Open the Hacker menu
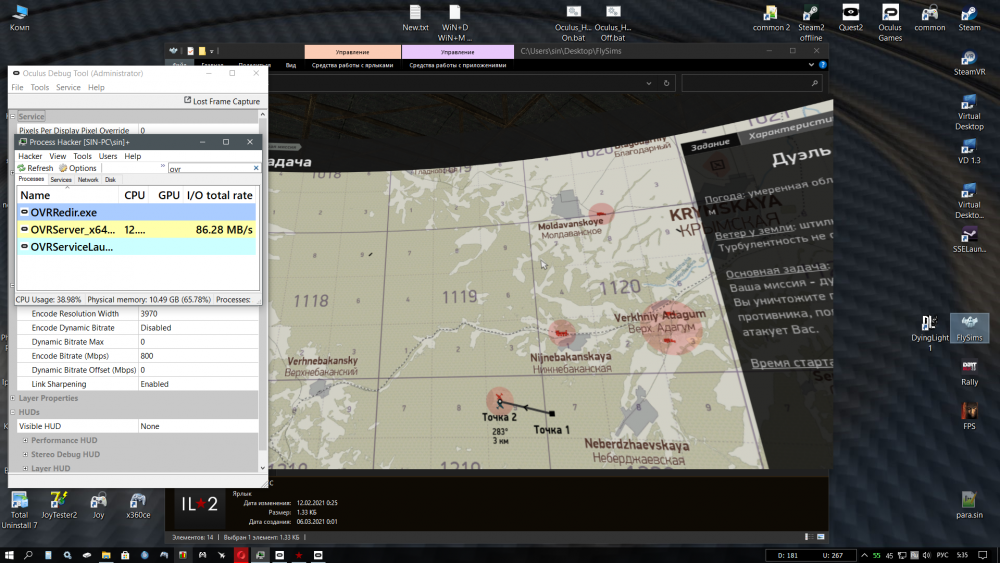The image size is (1000, 563). pyautogui.click(x=30, y=156)
